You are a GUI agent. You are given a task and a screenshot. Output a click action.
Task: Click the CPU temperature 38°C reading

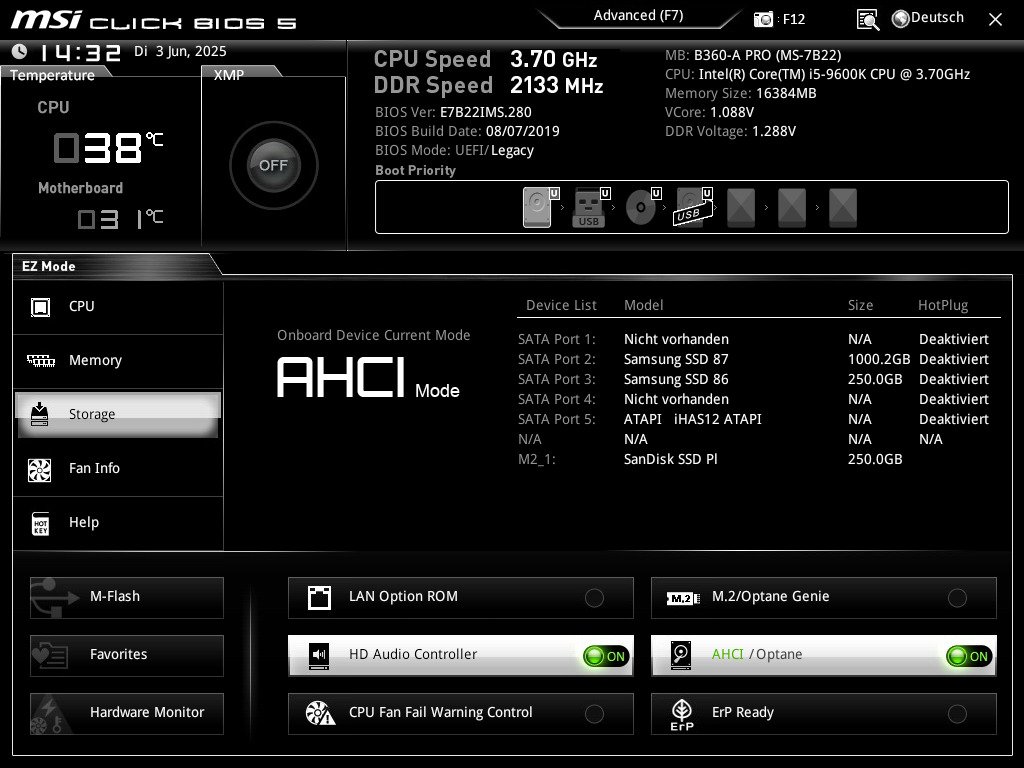click(x=108, y=148)
